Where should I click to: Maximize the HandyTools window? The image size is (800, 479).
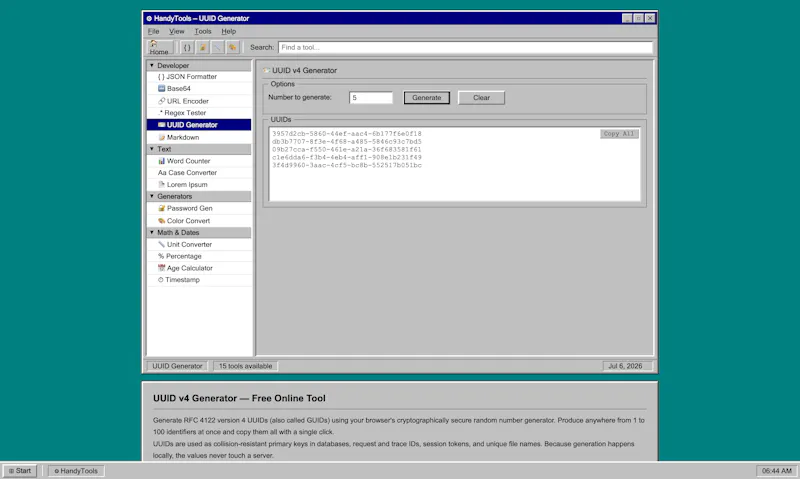coord(638,18)
